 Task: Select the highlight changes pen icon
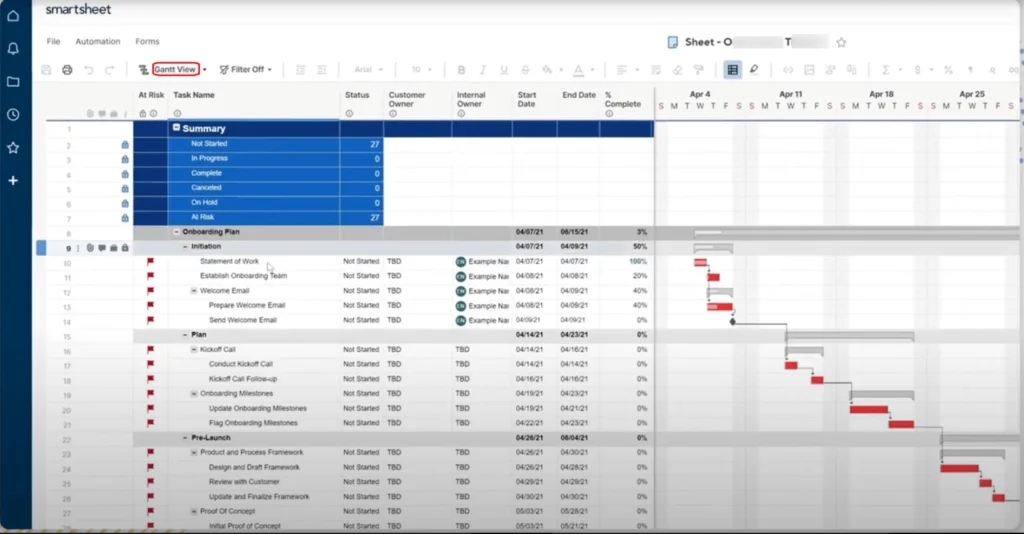(754, 70)
